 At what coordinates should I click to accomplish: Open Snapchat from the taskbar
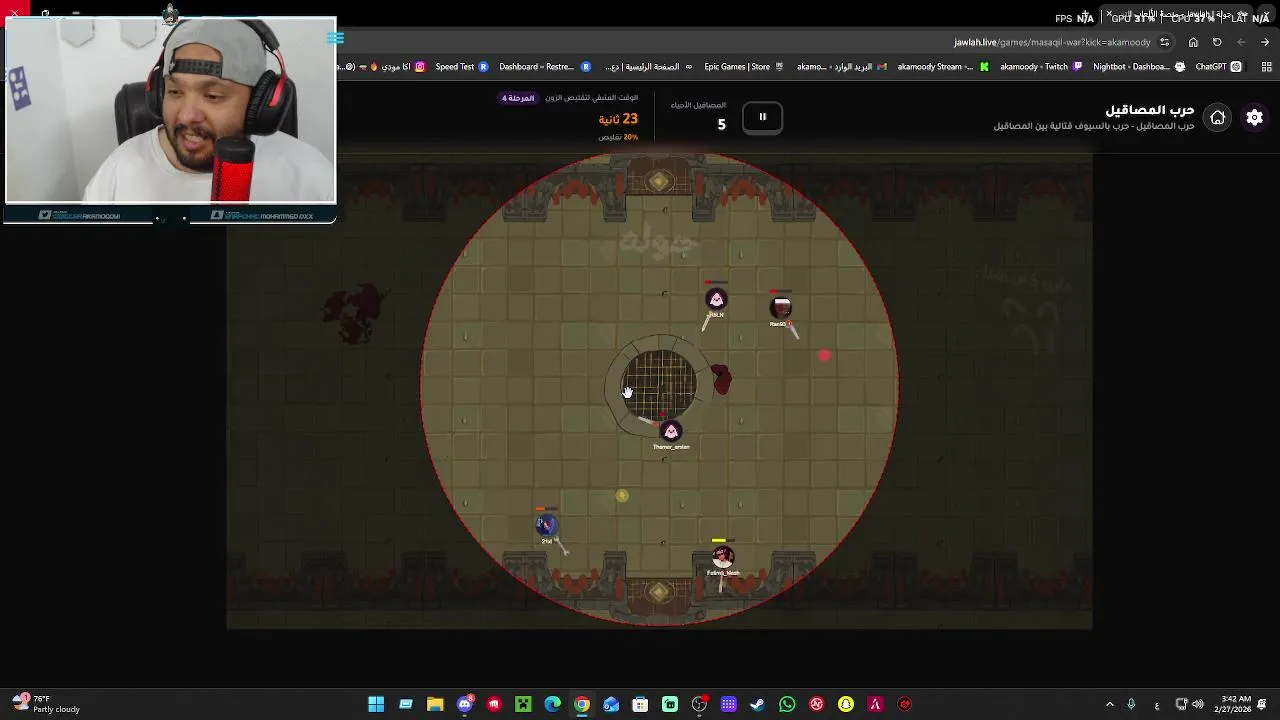click(x=846, y=704)
